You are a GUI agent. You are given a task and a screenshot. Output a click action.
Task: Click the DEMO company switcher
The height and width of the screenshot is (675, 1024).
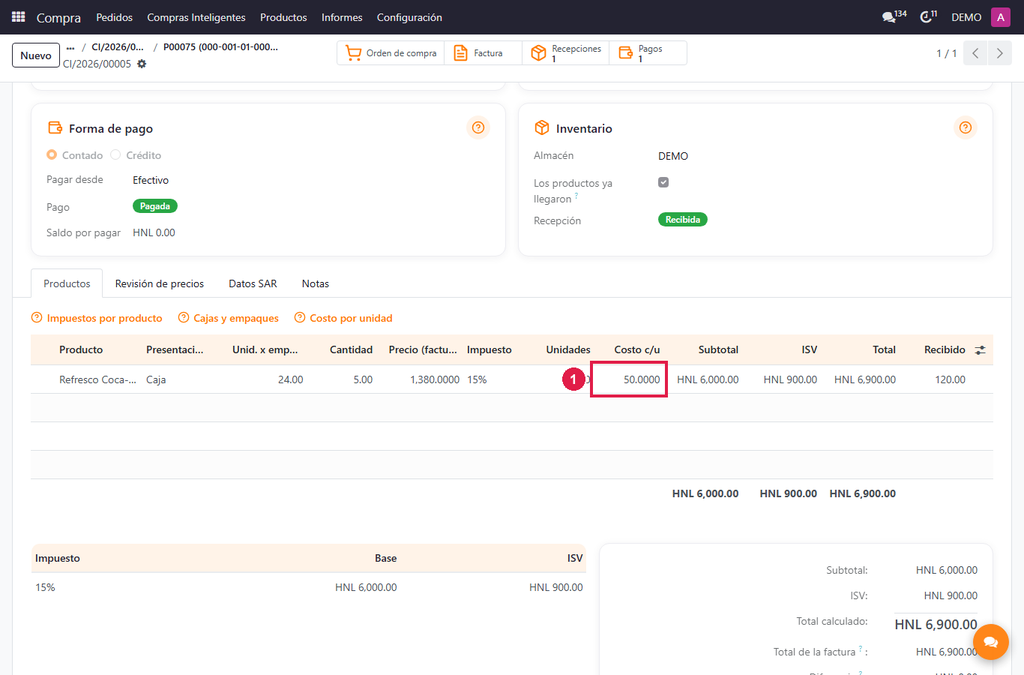pos(966,17)
